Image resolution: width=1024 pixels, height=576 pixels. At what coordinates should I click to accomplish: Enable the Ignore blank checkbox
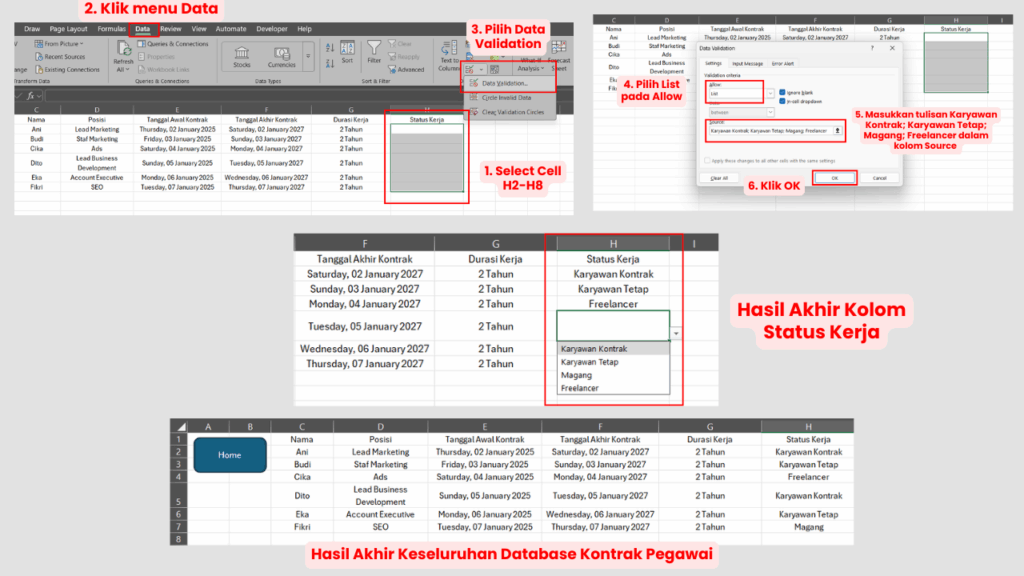(782, 92)
